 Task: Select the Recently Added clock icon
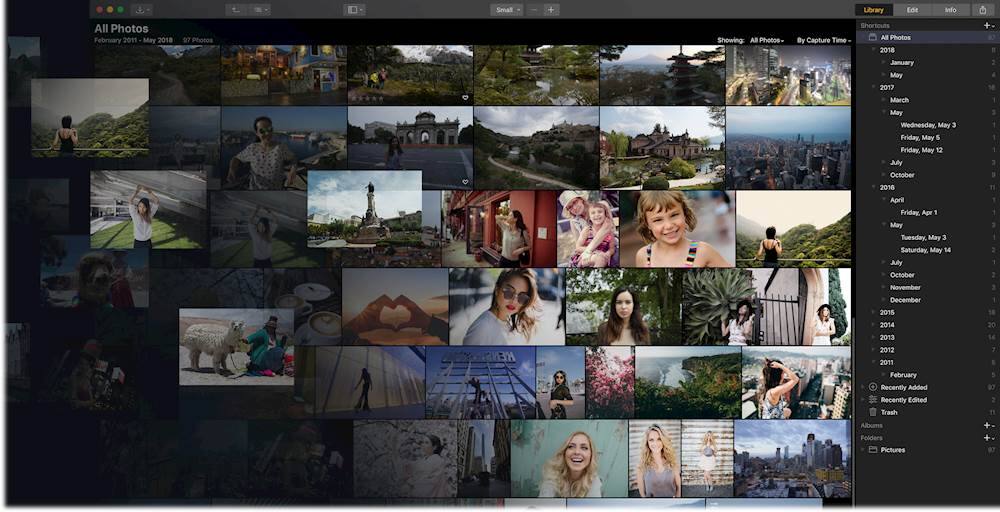pyautogui.click(x=873, y=387)
